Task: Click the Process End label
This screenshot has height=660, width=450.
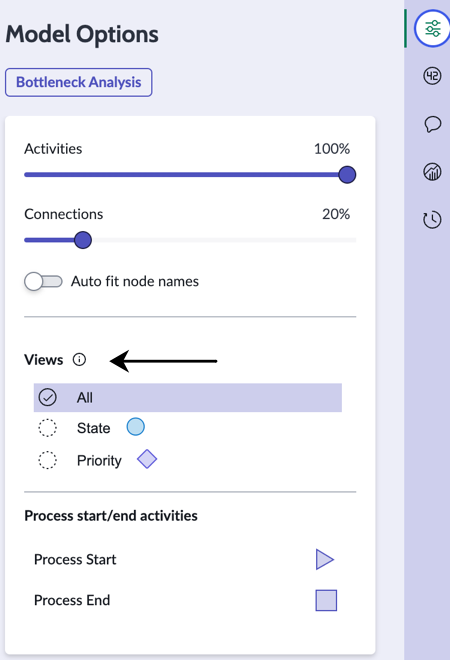Action: pos(72,600)
